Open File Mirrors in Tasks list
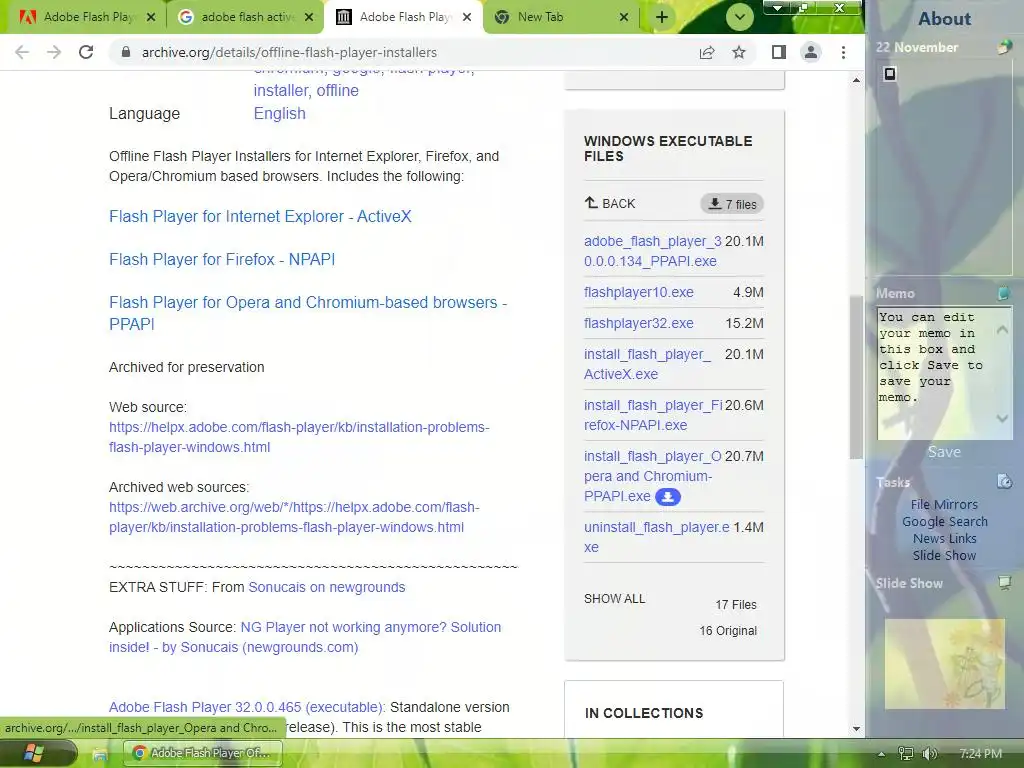The height and width of the screenshot is (768, 1024). pos(944,504)
